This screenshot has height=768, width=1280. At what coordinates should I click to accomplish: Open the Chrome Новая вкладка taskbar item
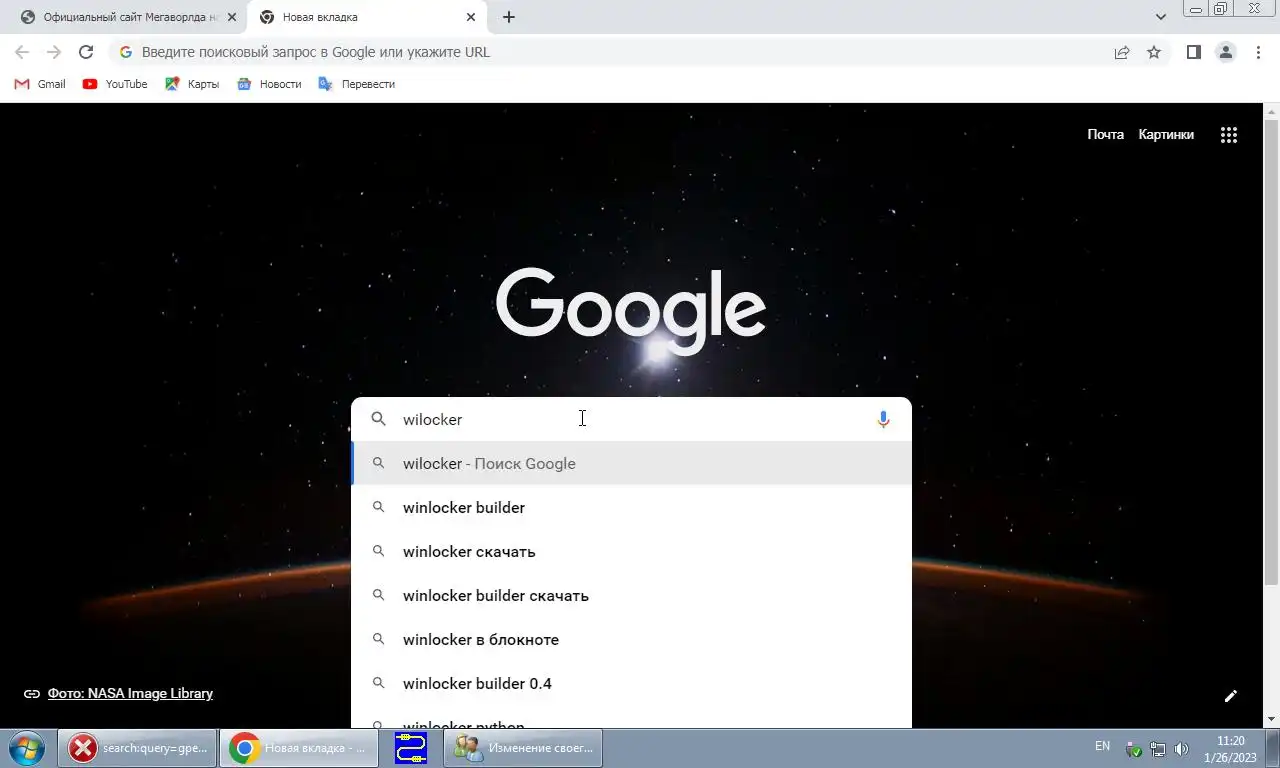point(299,748)
